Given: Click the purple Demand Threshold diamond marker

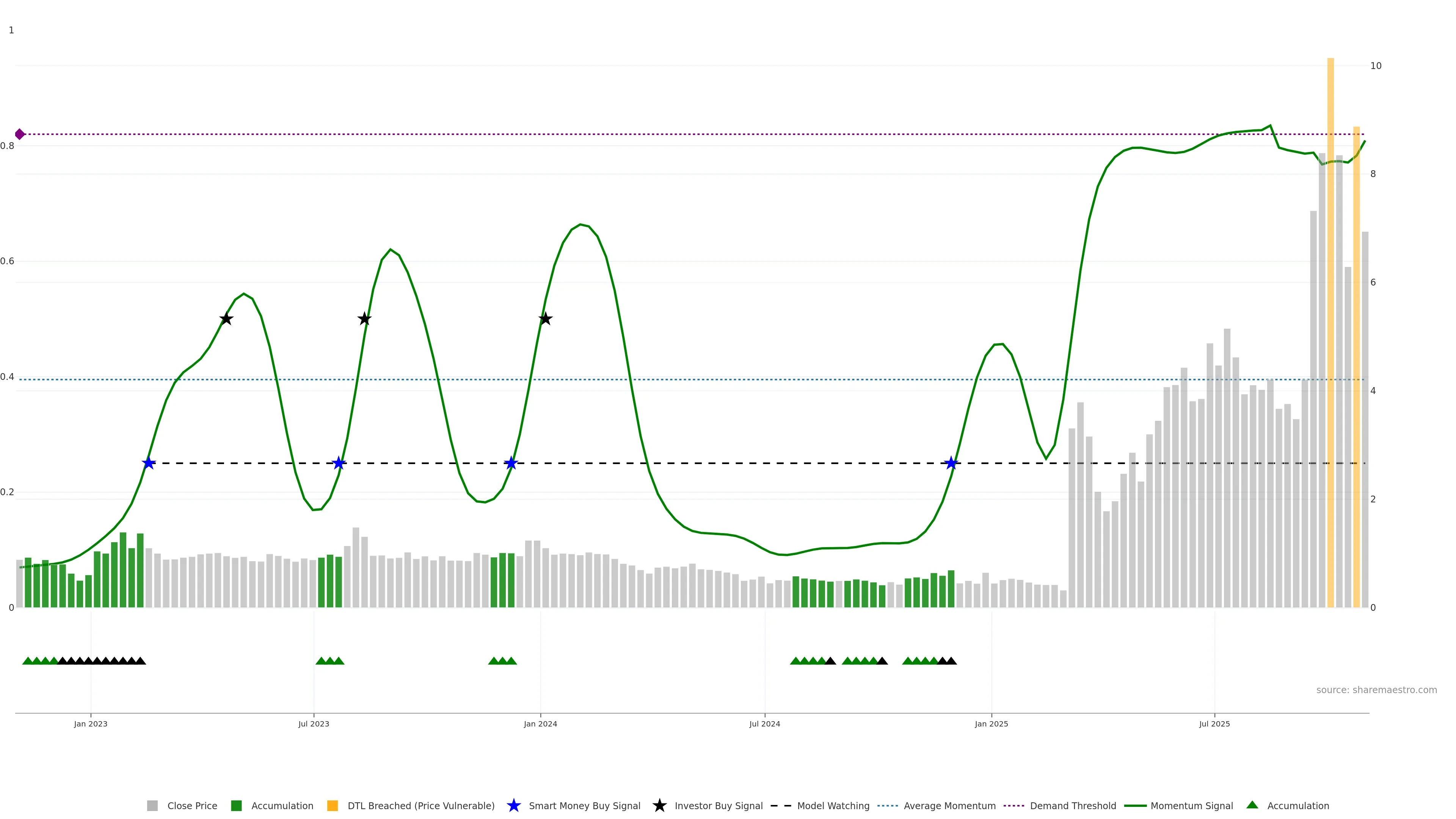Looking at the screenshot, I should coord(20,134).
